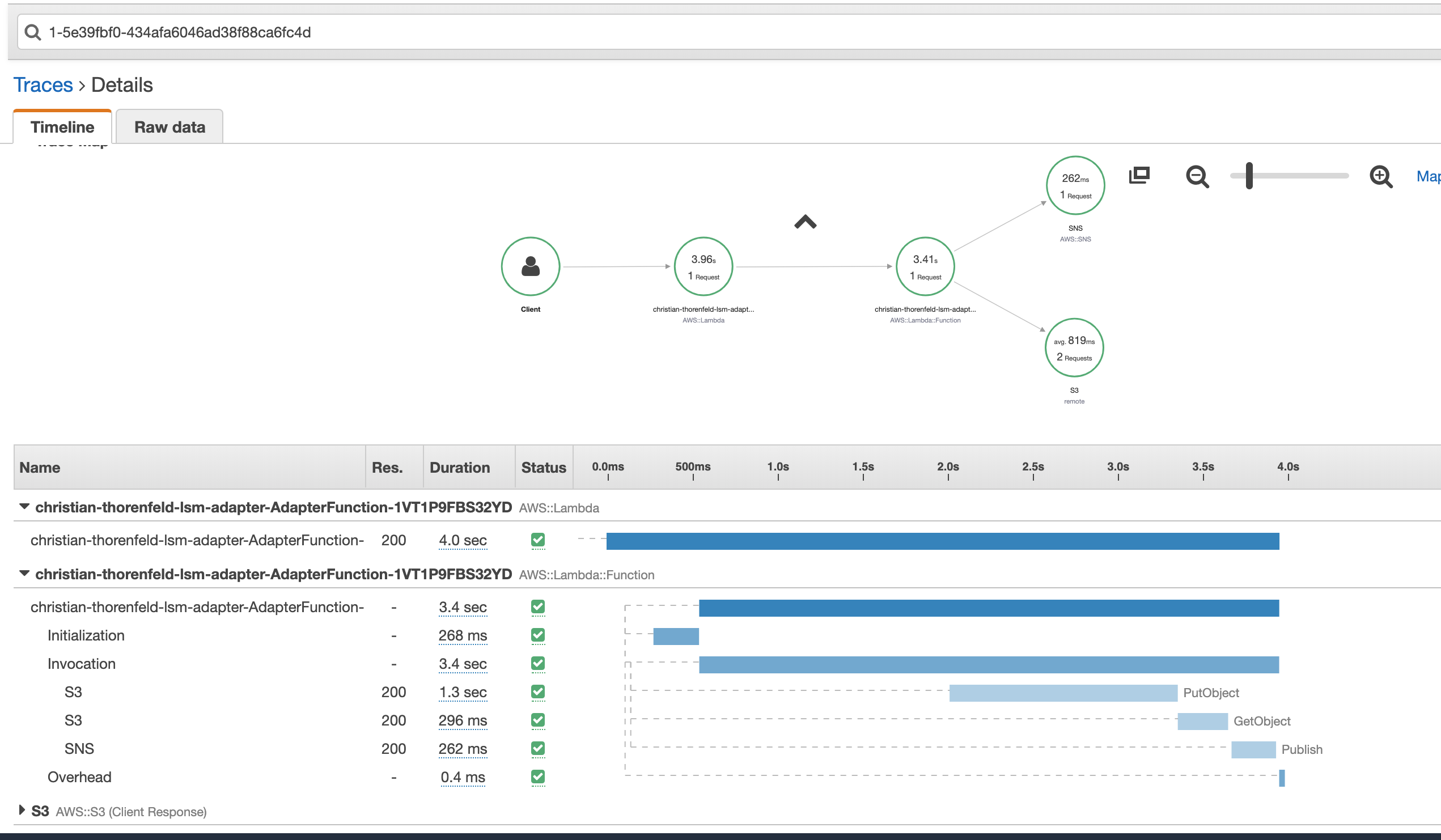1441x840 pixels.
Task: Click the zoom in magnifier icon
Action: click(x=1380, y=176)
